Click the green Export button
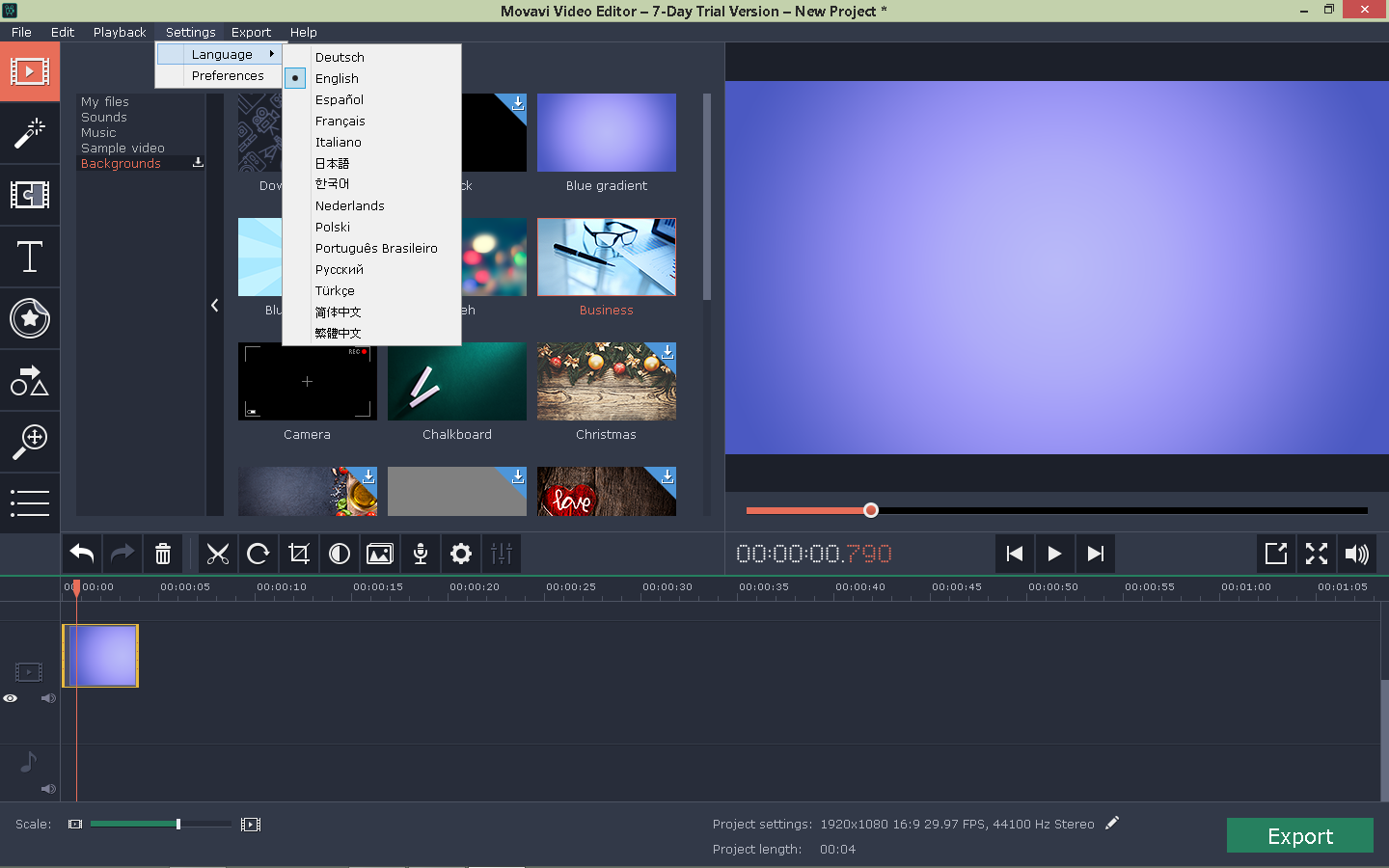Screen dimensions: 1389x868 click(x=1300, y=835)
